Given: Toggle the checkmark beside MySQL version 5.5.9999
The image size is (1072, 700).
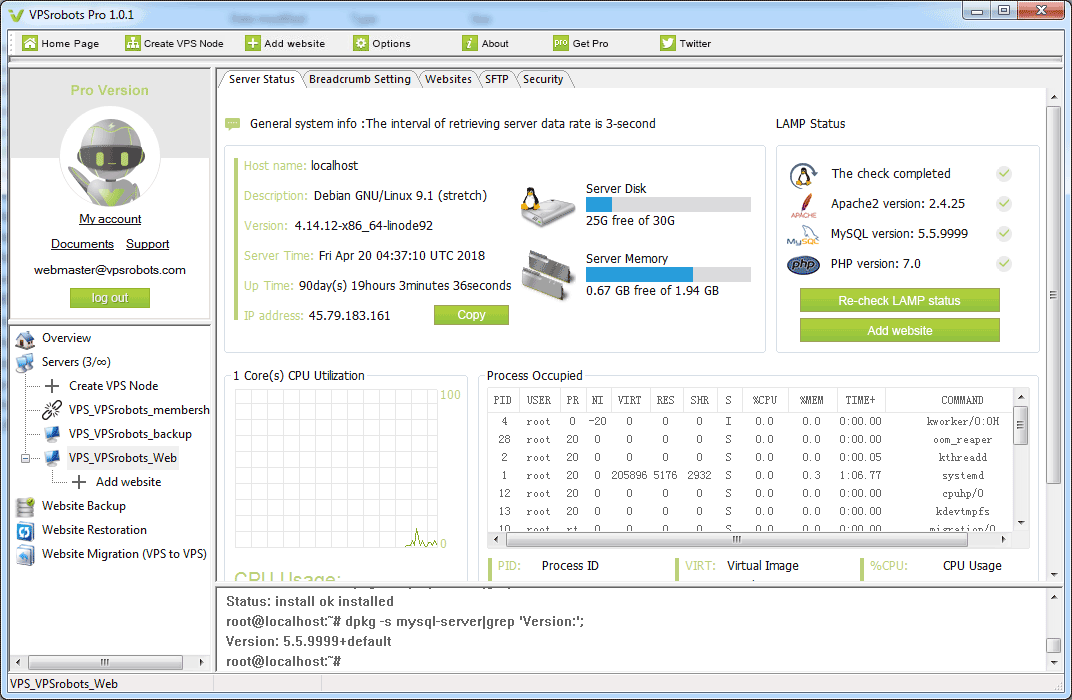Looking at the screenshot, I should (x=1004, y=233).
